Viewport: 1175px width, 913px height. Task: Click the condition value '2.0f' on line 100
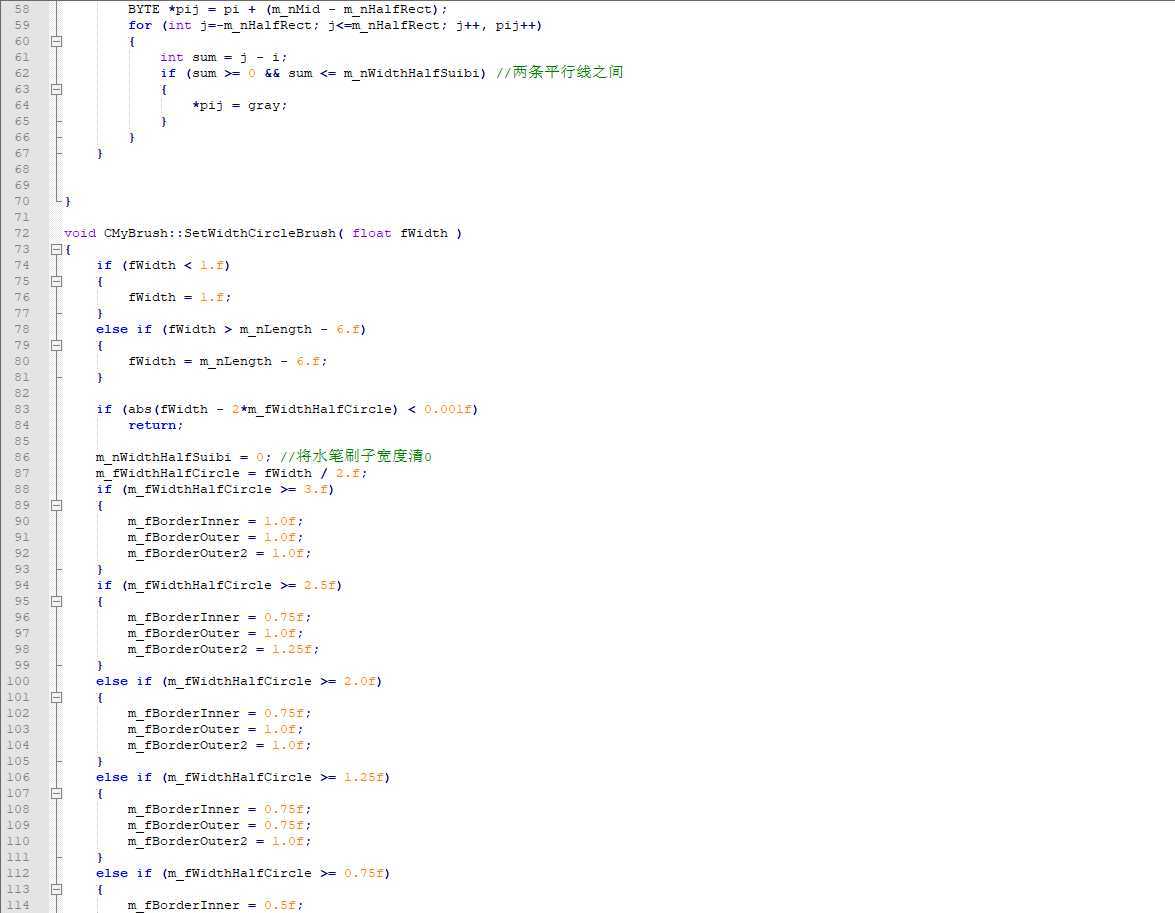click(x=360, y=681)
